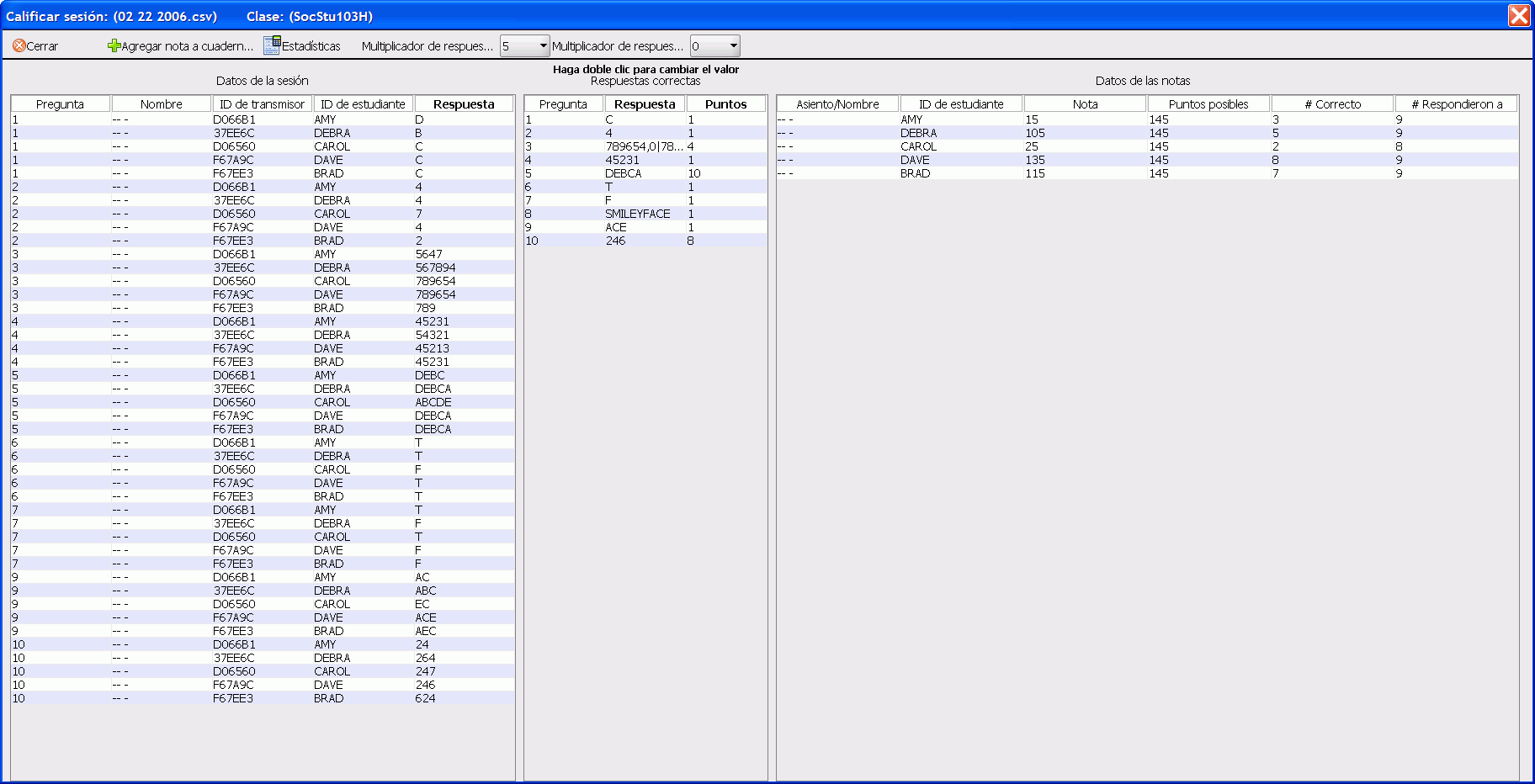Click correct answers Respuesta column header
This screenshot has width=1535, height=784.
coord(645,104)
